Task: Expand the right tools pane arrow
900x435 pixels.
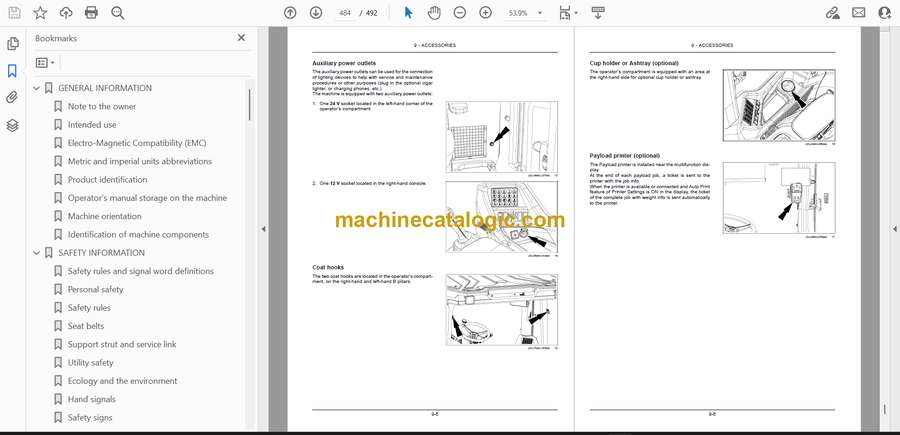Action: click(894, 229)
